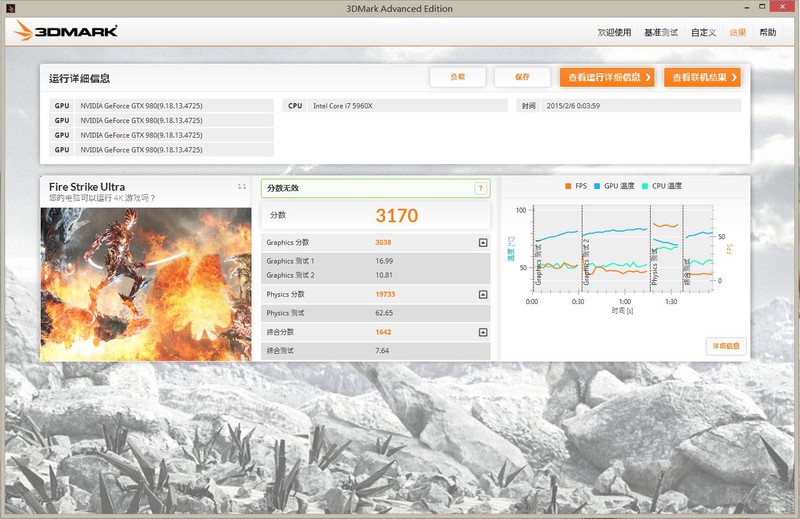Click the 查看联机结果 button
This screenshot has width=800, height=519.
click(703, 78)
